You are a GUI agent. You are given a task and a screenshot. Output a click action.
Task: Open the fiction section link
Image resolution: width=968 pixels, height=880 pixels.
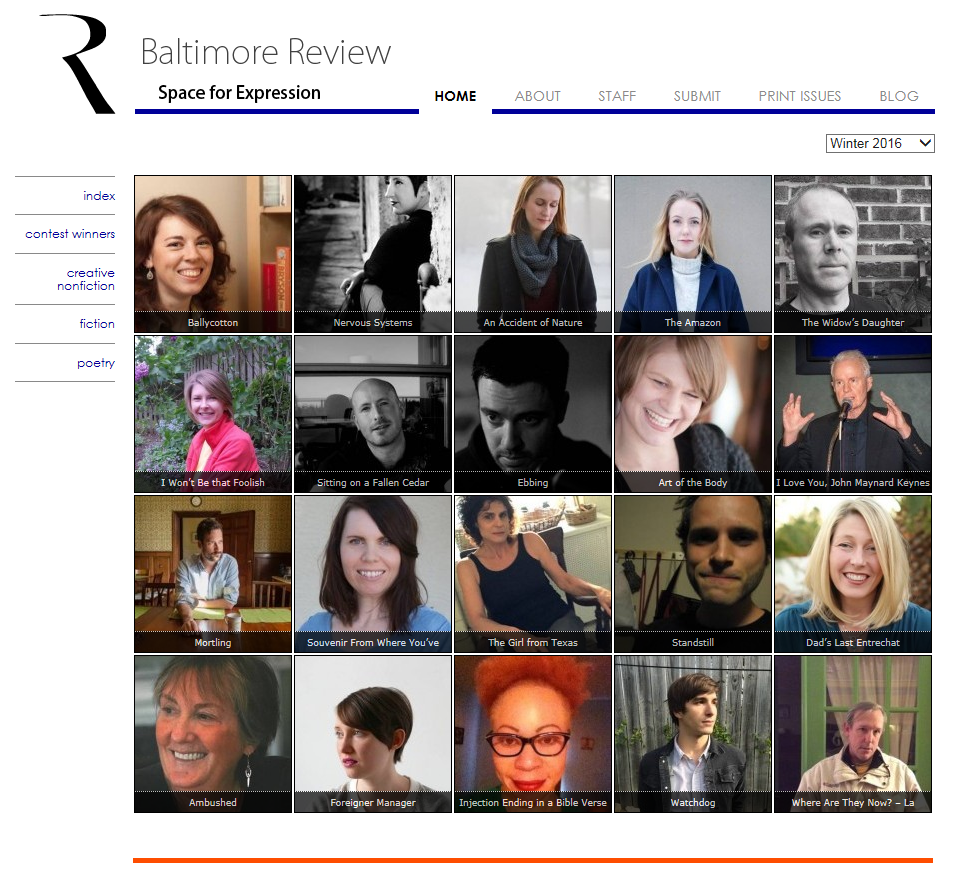tap(97, 324)
